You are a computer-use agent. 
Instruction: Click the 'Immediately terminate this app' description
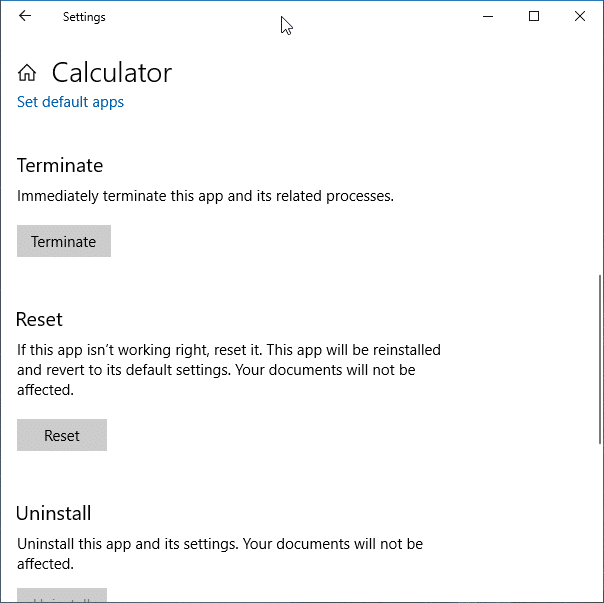click(x=205, y=196)
